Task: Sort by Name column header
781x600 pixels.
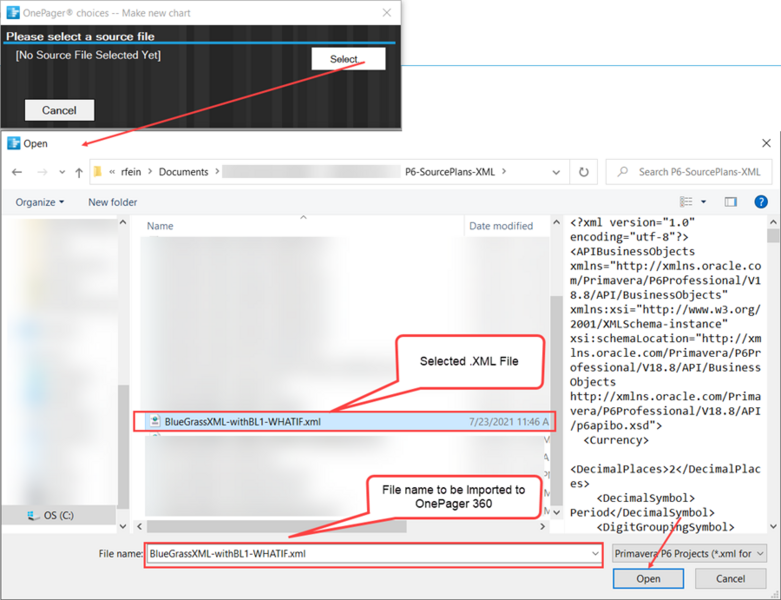Action: click(x=160, y=226)
